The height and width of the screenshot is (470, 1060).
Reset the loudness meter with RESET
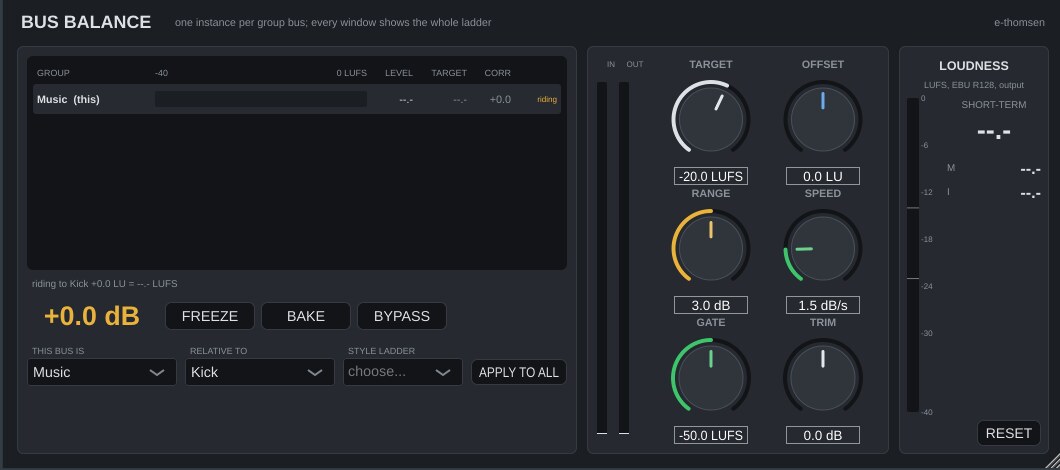(1009, 433)
